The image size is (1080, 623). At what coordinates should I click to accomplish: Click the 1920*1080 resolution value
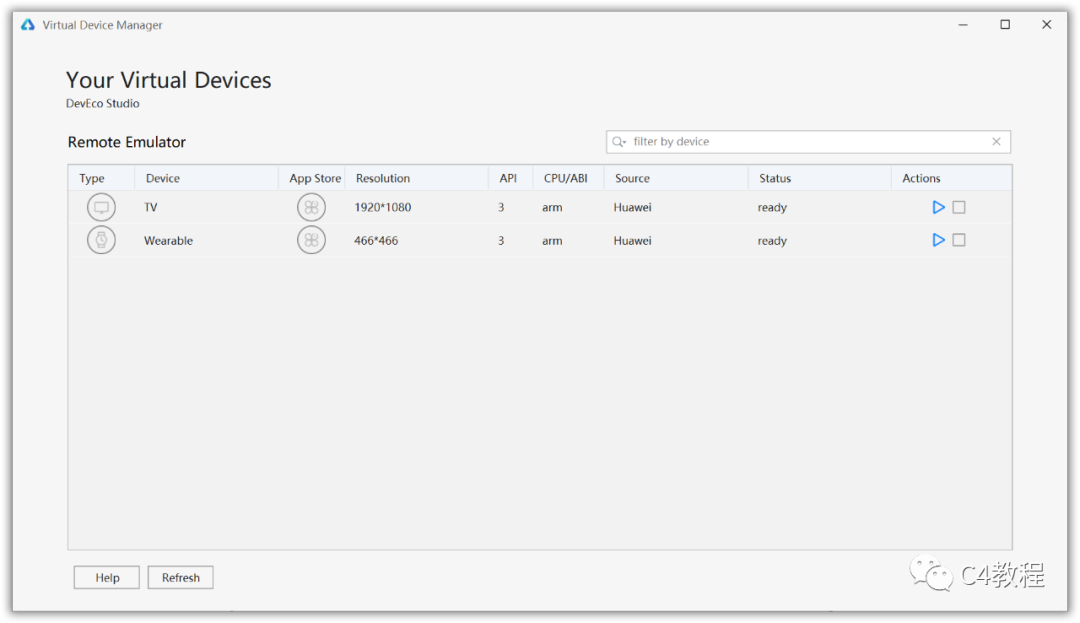pos(382,207)
